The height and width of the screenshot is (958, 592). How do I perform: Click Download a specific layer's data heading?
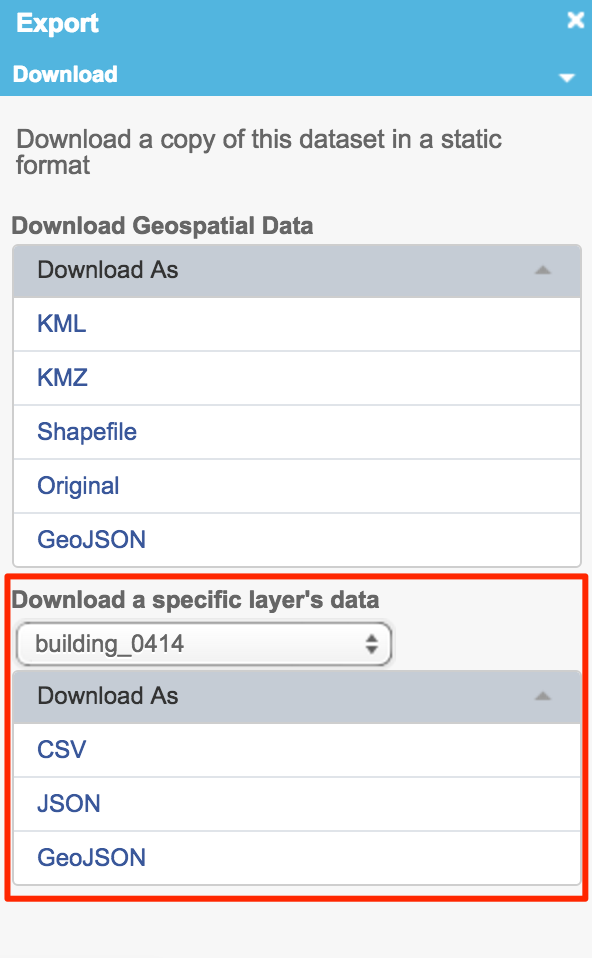(x=196, y=600)
